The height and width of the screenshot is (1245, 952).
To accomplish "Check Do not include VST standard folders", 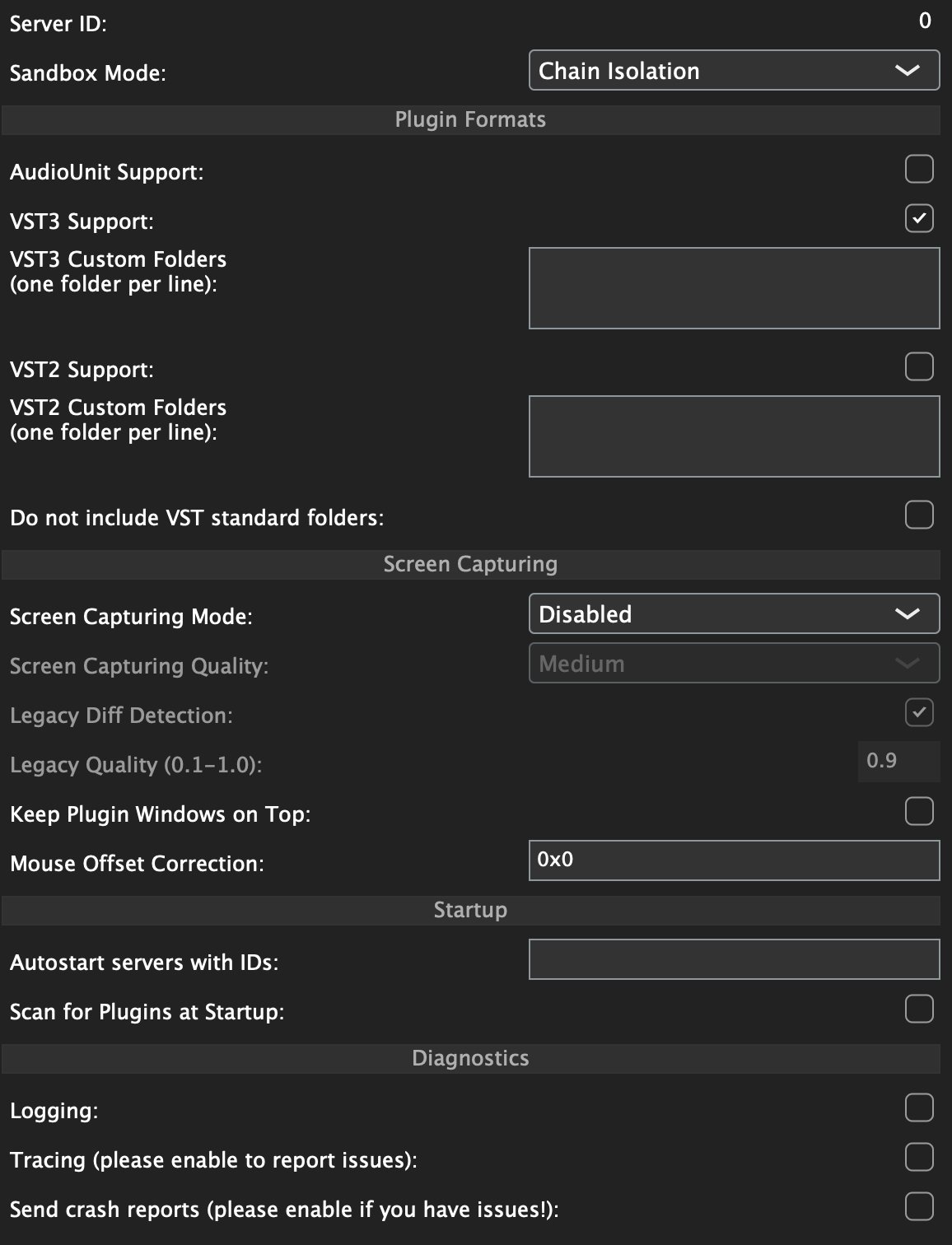I will 919,515.
